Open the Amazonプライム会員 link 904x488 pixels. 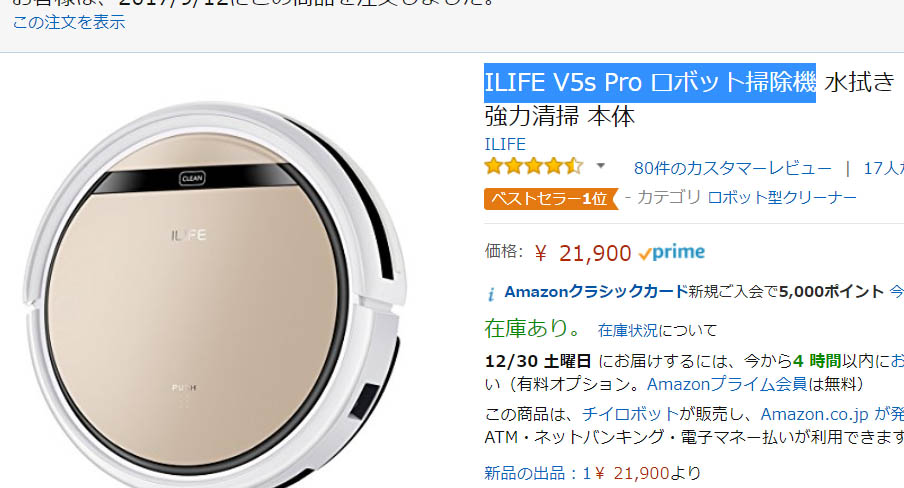tap(727, 384)
